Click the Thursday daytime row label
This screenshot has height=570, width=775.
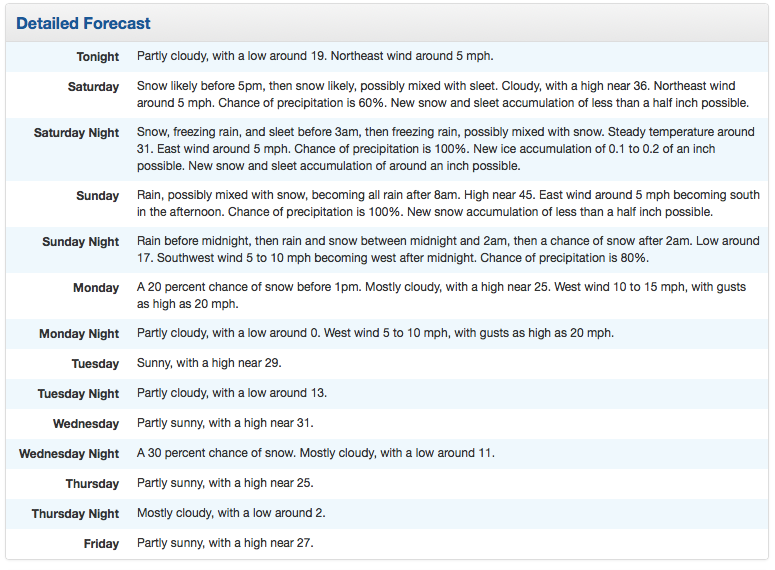tap(92, 484)
